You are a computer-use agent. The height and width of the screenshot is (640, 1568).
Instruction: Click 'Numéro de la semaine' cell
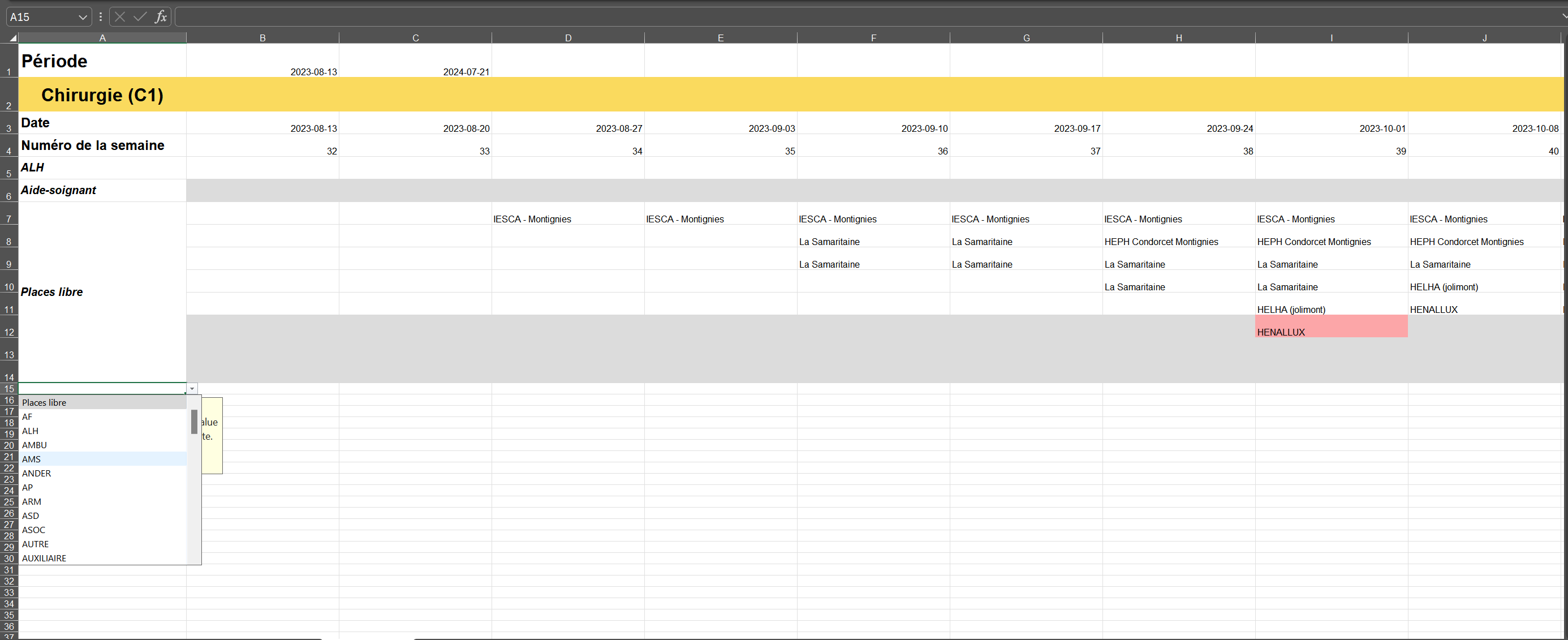tap(102, 145)
